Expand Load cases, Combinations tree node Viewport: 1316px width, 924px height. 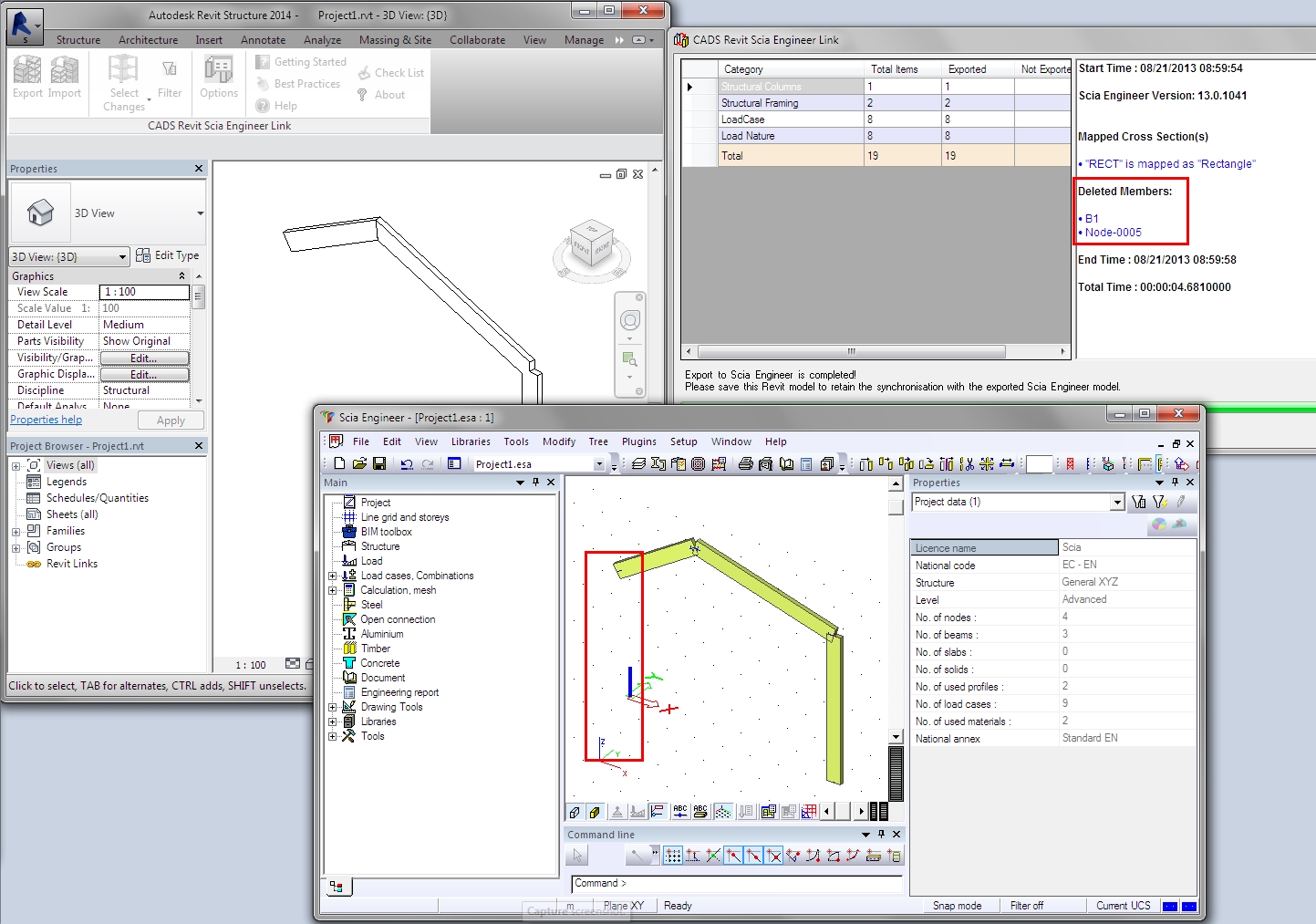click(x=333, y=576)
